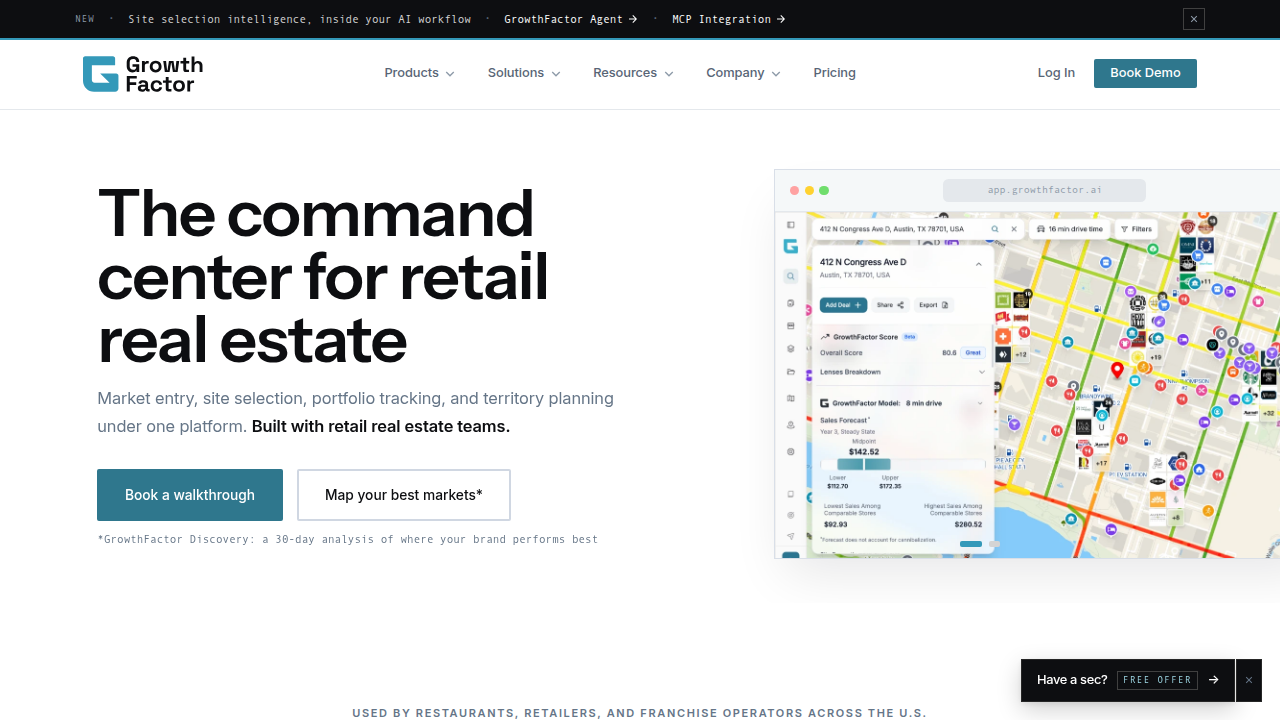Image resolution: width=1280 pixels, height=720 pixels.
Task: Click the GrowthFactor logo in header
Action: (143, 74)
